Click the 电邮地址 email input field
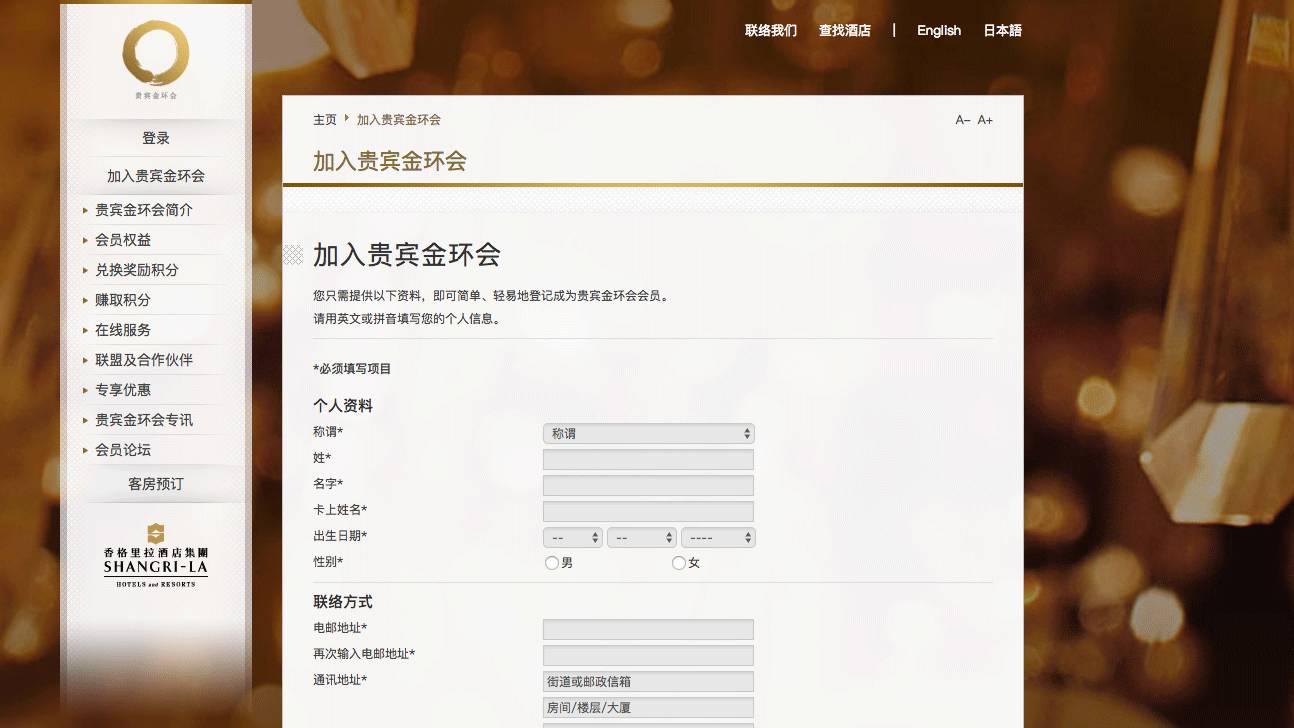The image size is (1294, 728). pyautogui.click(x=648, y=629)
